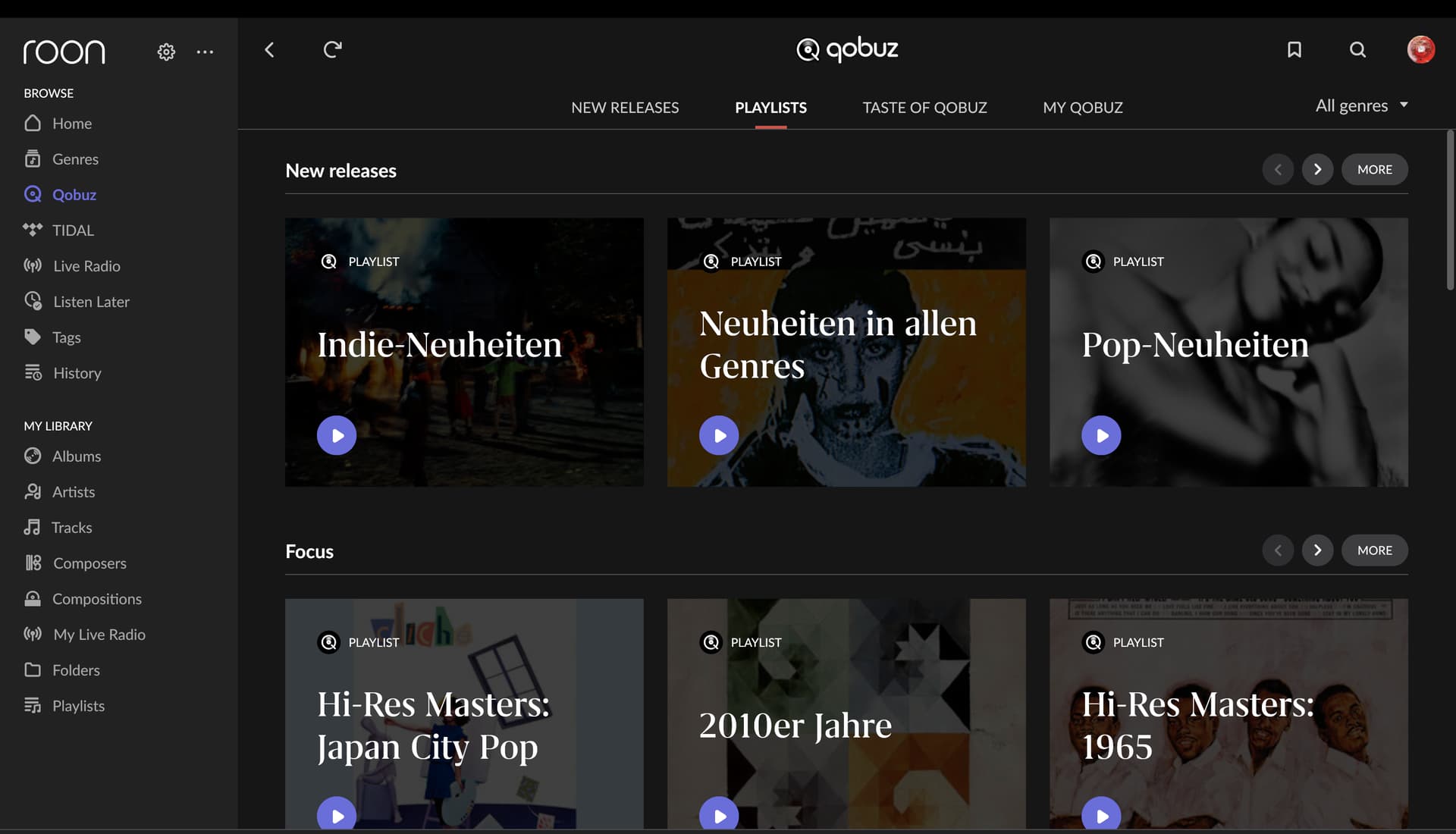Open Roon settings gear icon
1456x834 pixels.
click(166, 52)
